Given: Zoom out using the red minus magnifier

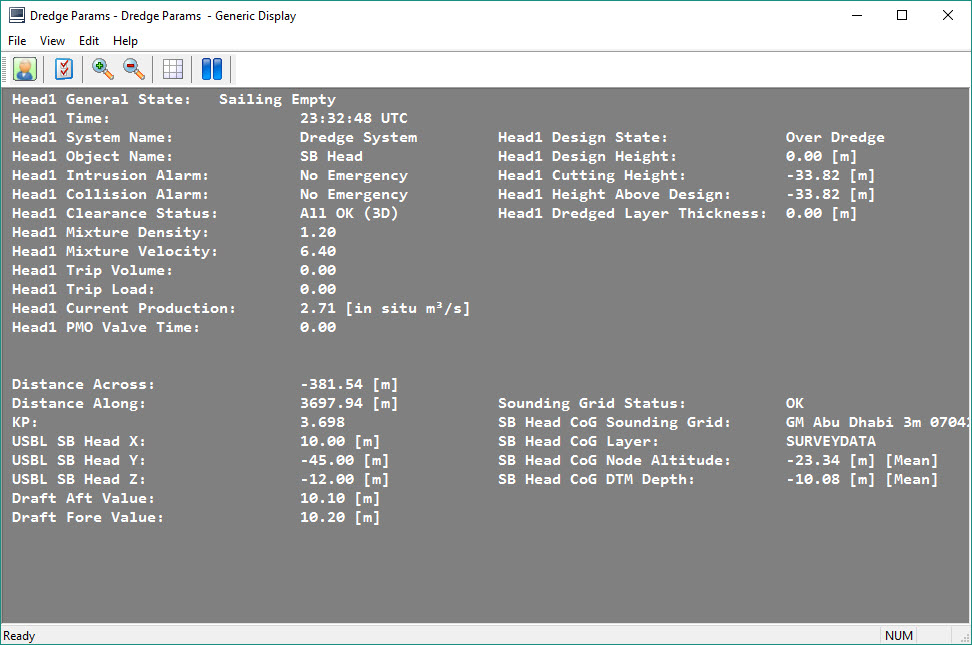Looking at the screenshot, I should [x=133, y=69].
